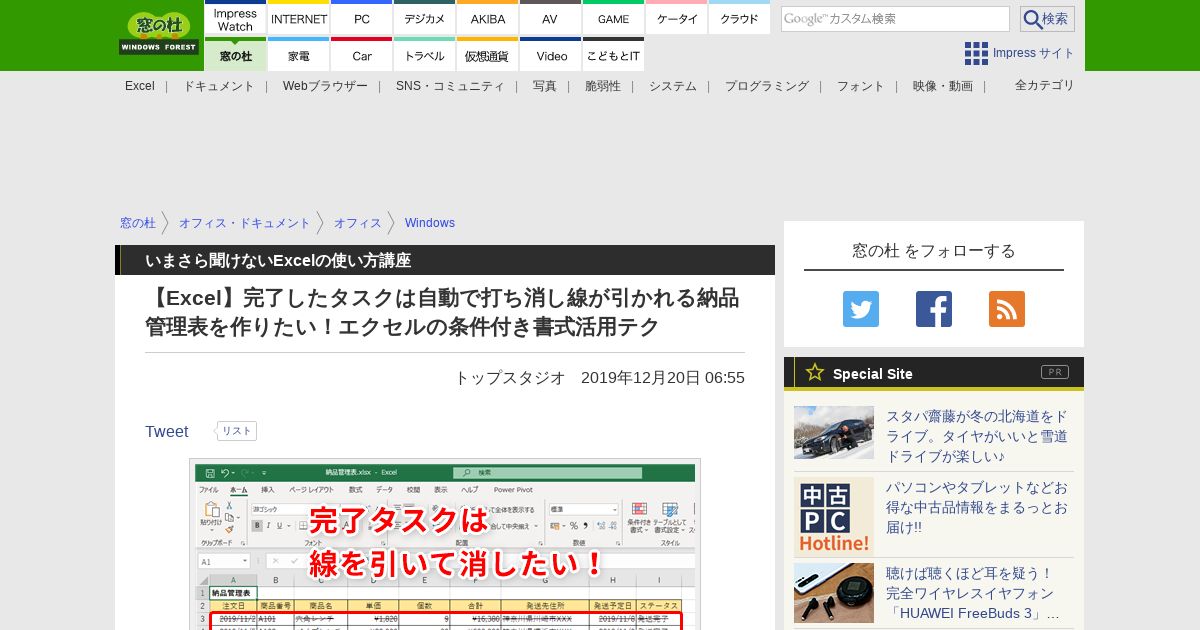Open 仮想通貨 Watch tab
Image resolution: width=1200 pixels, height=630 pixels.
[488, 55]
